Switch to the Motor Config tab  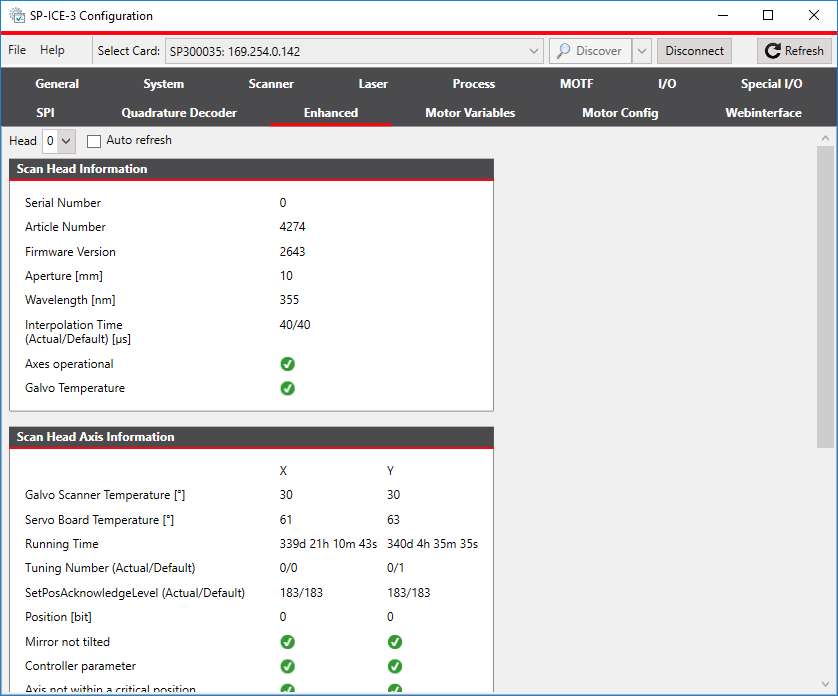pyautogui.click(x=620, y=113)
